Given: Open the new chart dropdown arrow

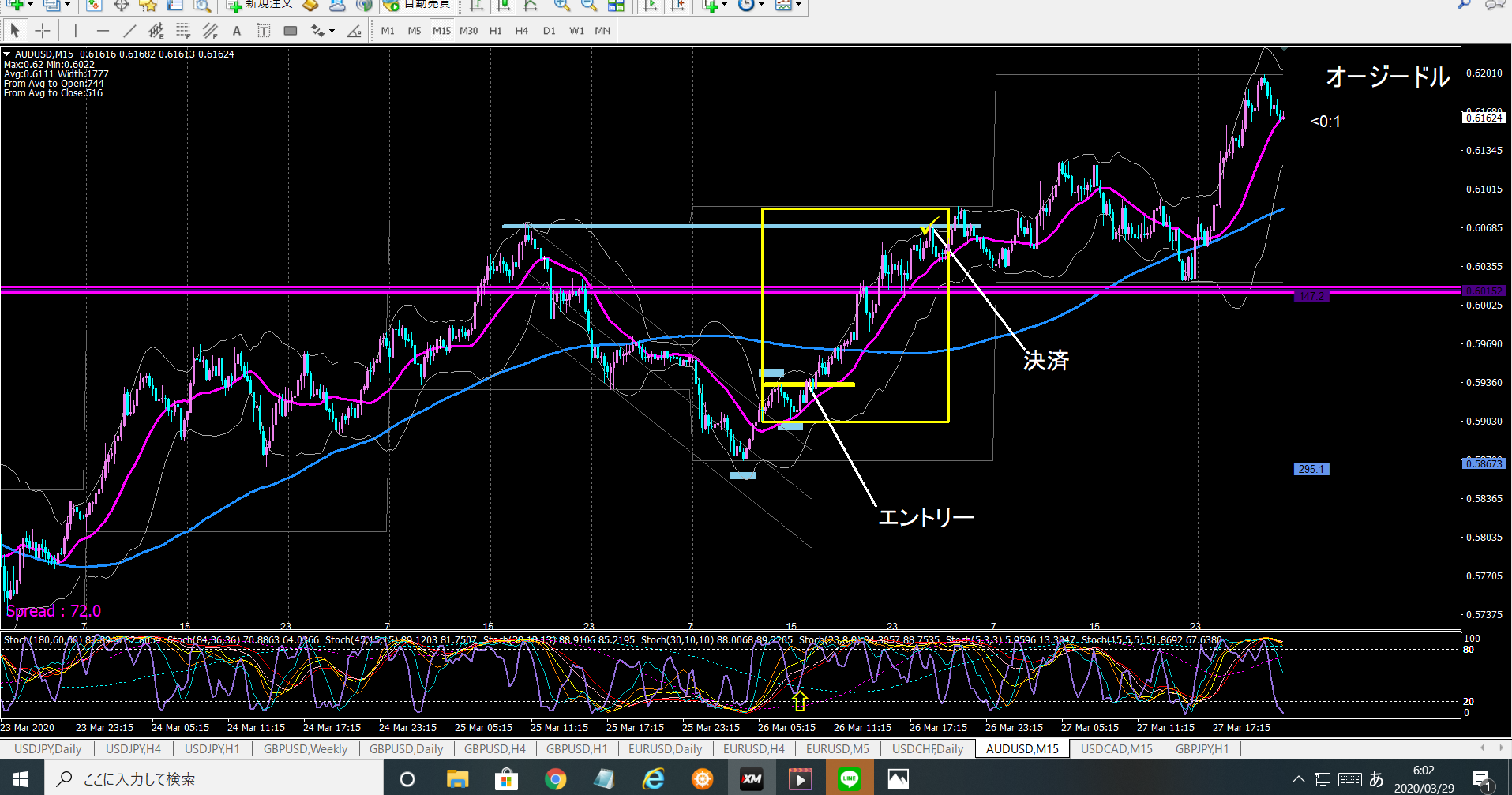Looking at the screenshot, I should point(30,5).
